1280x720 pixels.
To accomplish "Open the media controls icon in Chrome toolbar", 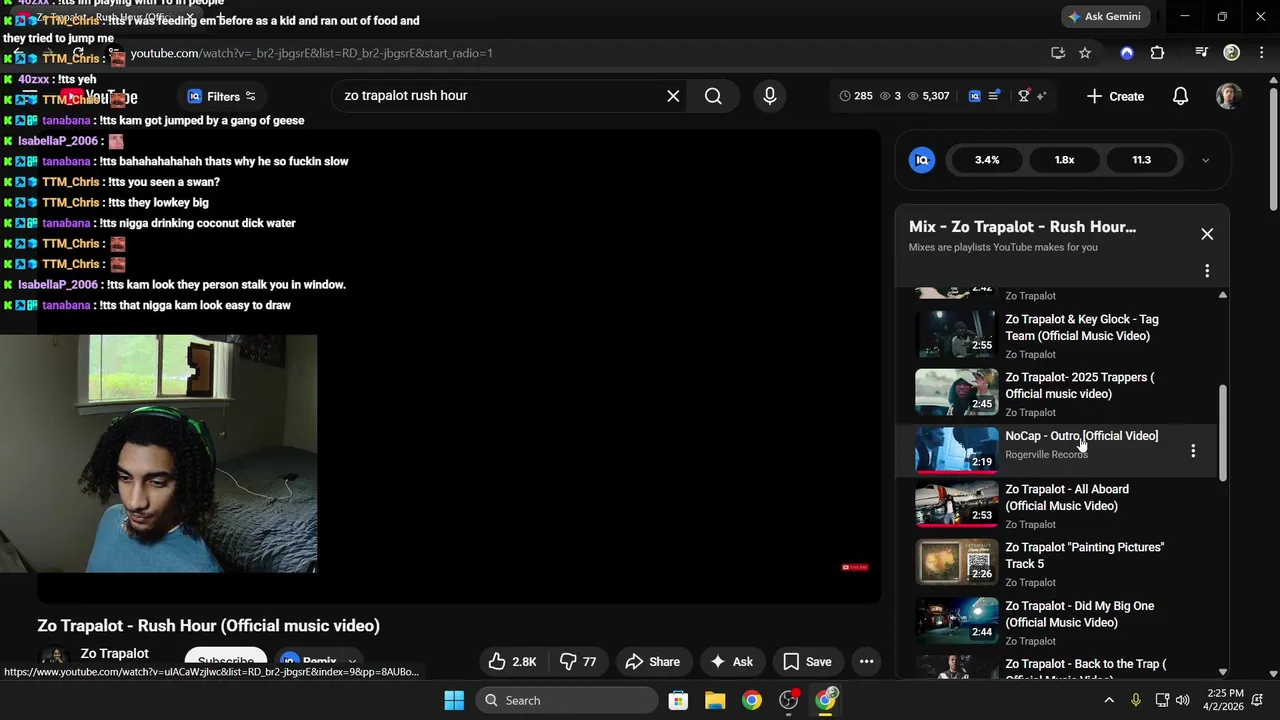I will (1202, 53).
